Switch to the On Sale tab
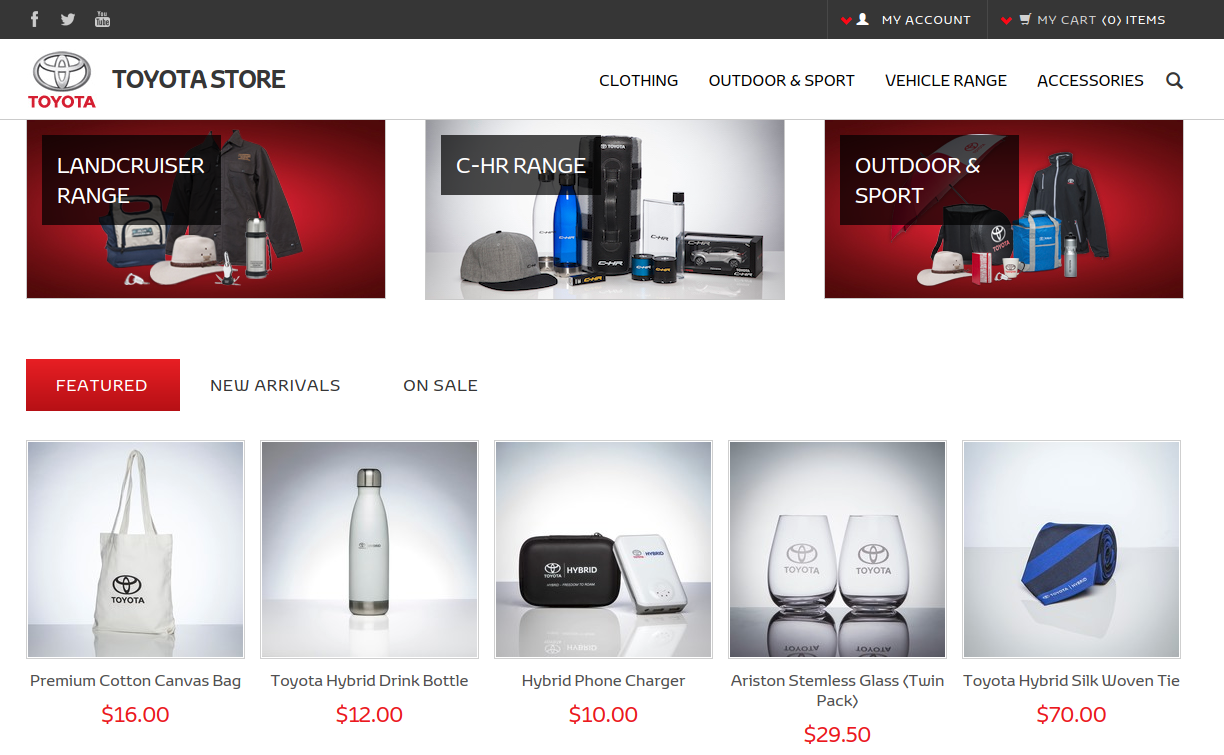 coord(440,385)
